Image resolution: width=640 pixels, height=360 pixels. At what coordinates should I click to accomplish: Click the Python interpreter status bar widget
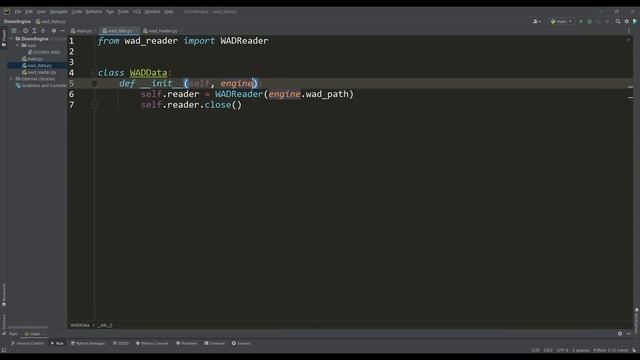611,350
